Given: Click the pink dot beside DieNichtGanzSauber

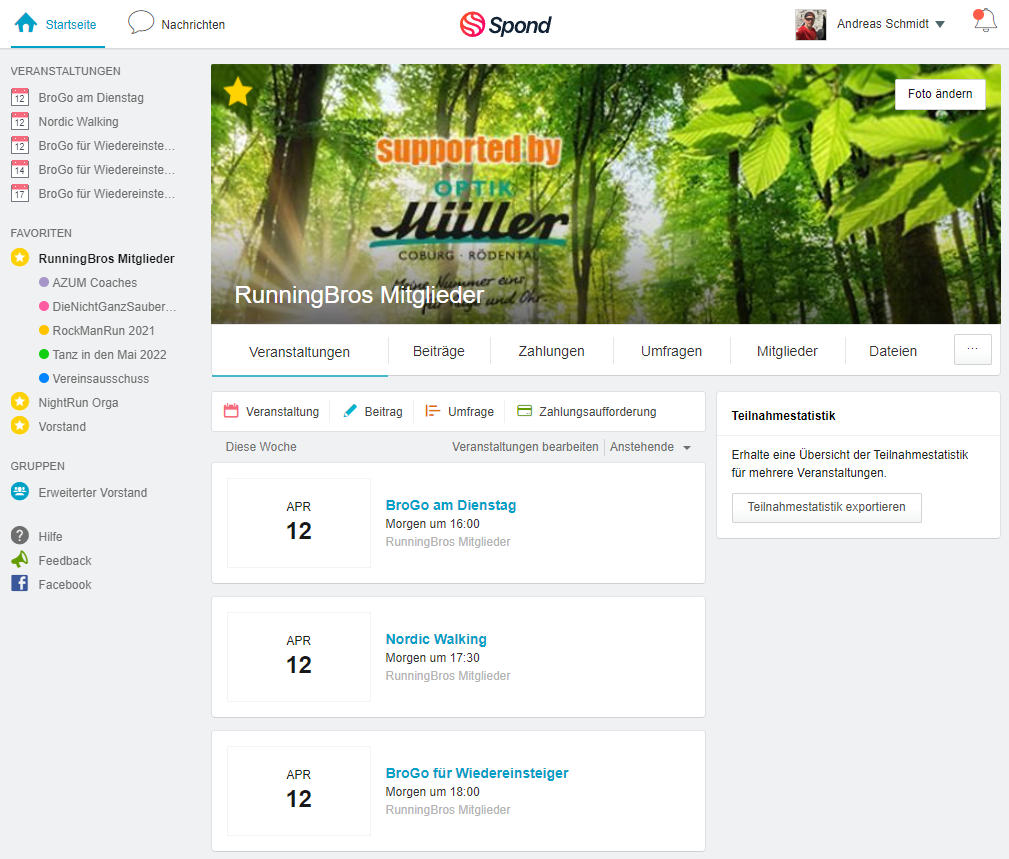Looking at the screenshot, I should tap(44, 306).
